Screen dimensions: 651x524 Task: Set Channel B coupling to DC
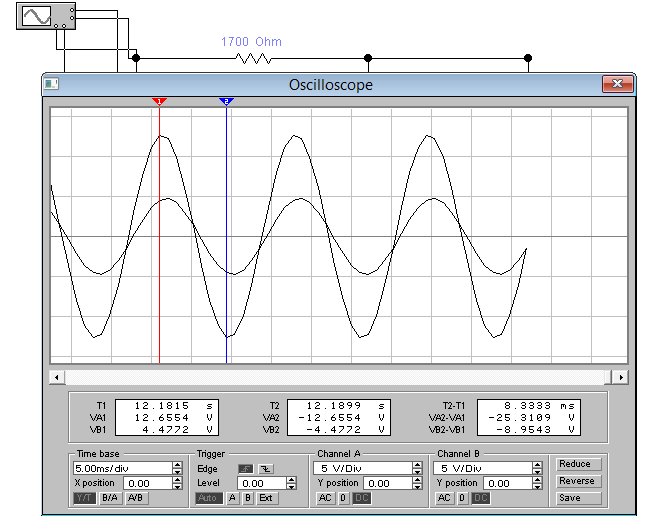480,498
